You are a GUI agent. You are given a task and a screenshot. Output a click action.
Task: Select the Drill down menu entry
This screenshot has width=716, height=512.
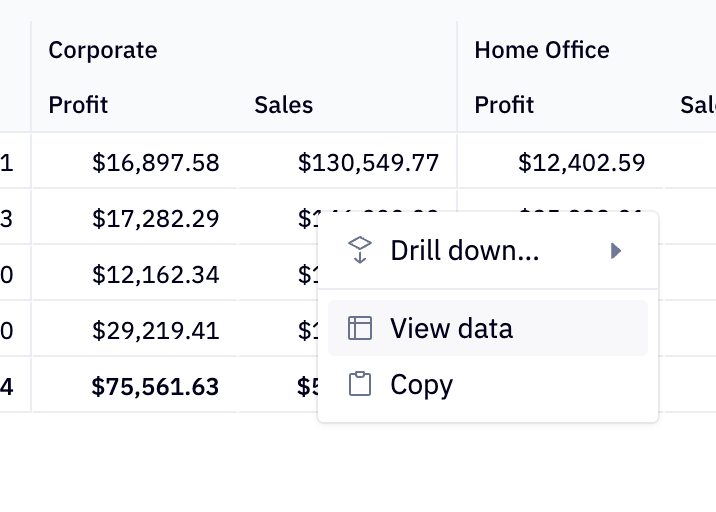464,250
